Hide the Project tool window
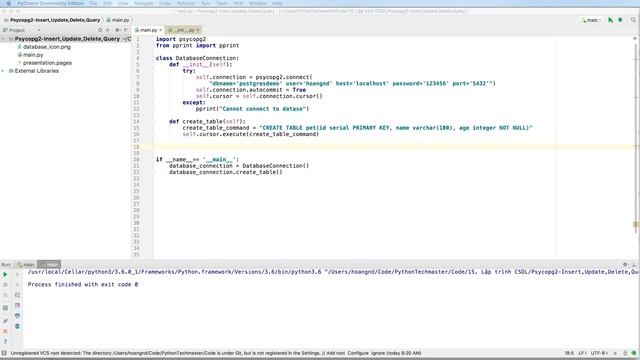The image size is (640, 360). 126,30
